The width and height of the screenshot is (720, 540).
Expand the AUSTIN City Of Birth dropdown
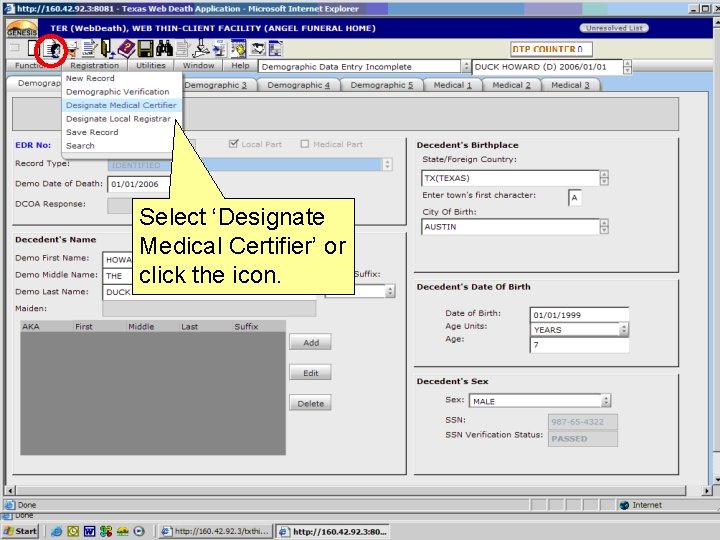pyautogui.click(x=604, y=226)
